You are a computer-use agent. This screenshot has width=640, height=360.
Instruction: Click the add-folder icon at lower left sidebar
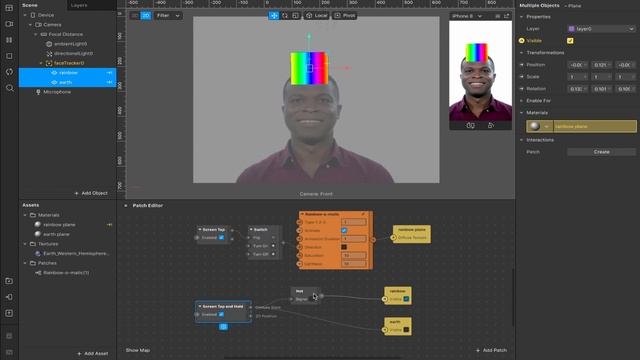click(x=9, y=281)
